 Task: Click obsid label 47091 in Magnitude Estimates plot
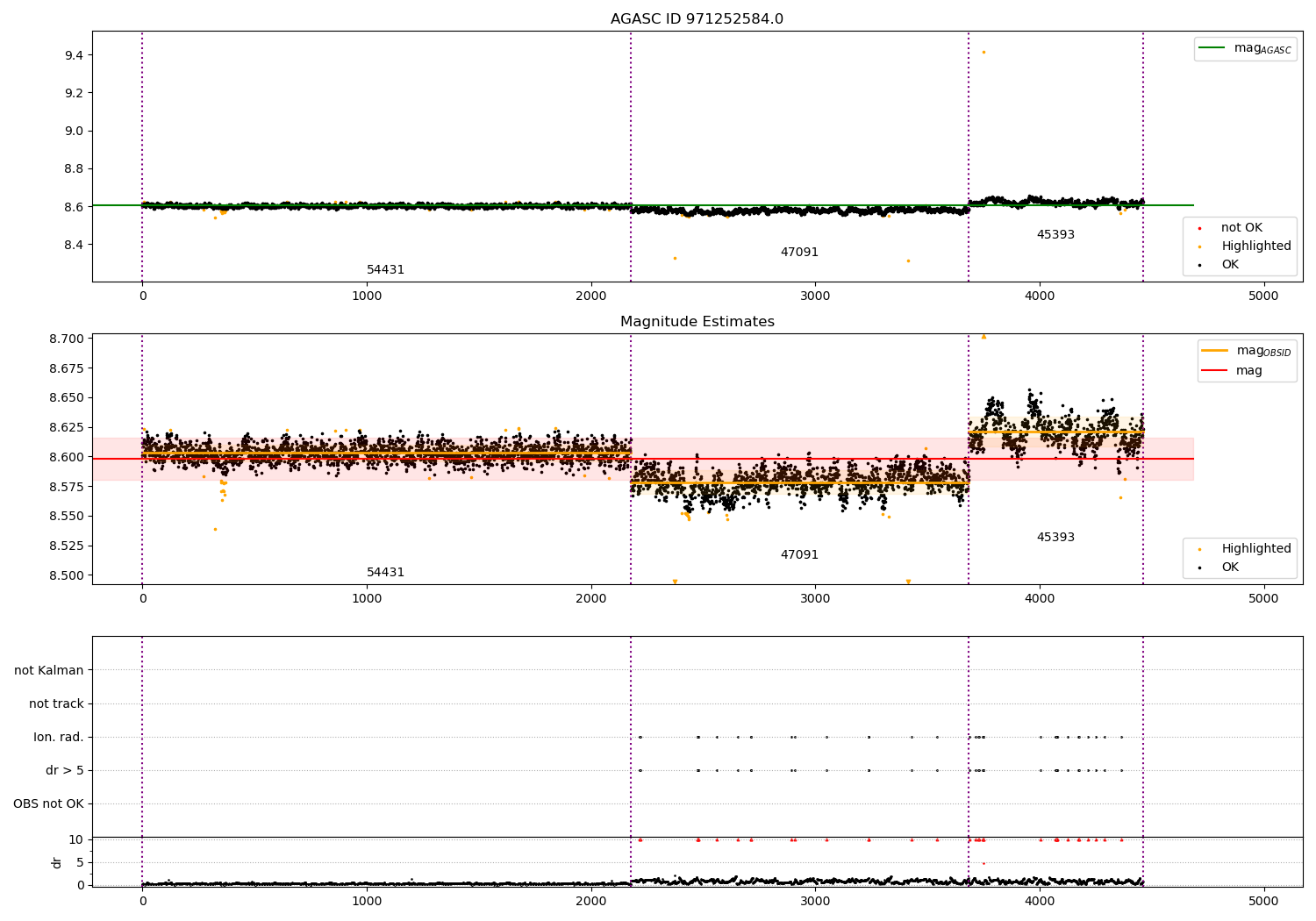coord(799,555)
